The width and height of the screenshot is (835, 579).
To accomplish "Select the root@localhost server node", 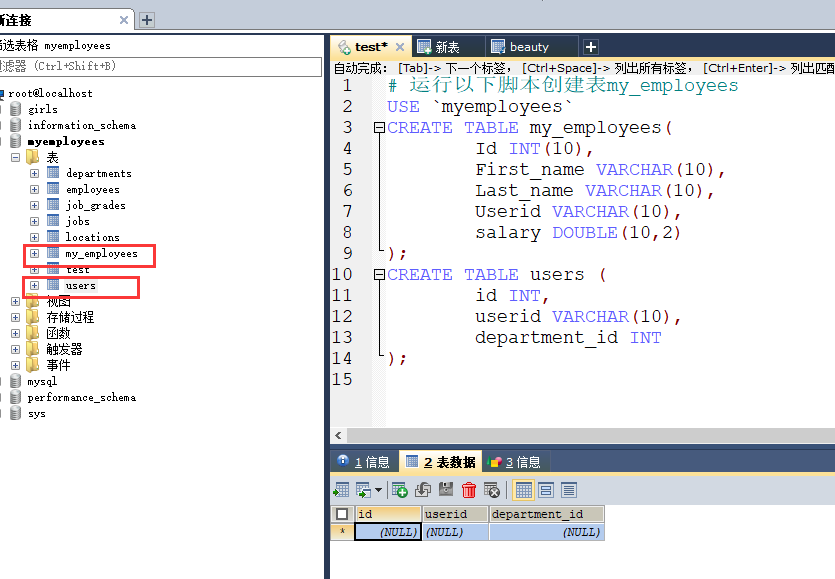I will click(x=50, y=93).
